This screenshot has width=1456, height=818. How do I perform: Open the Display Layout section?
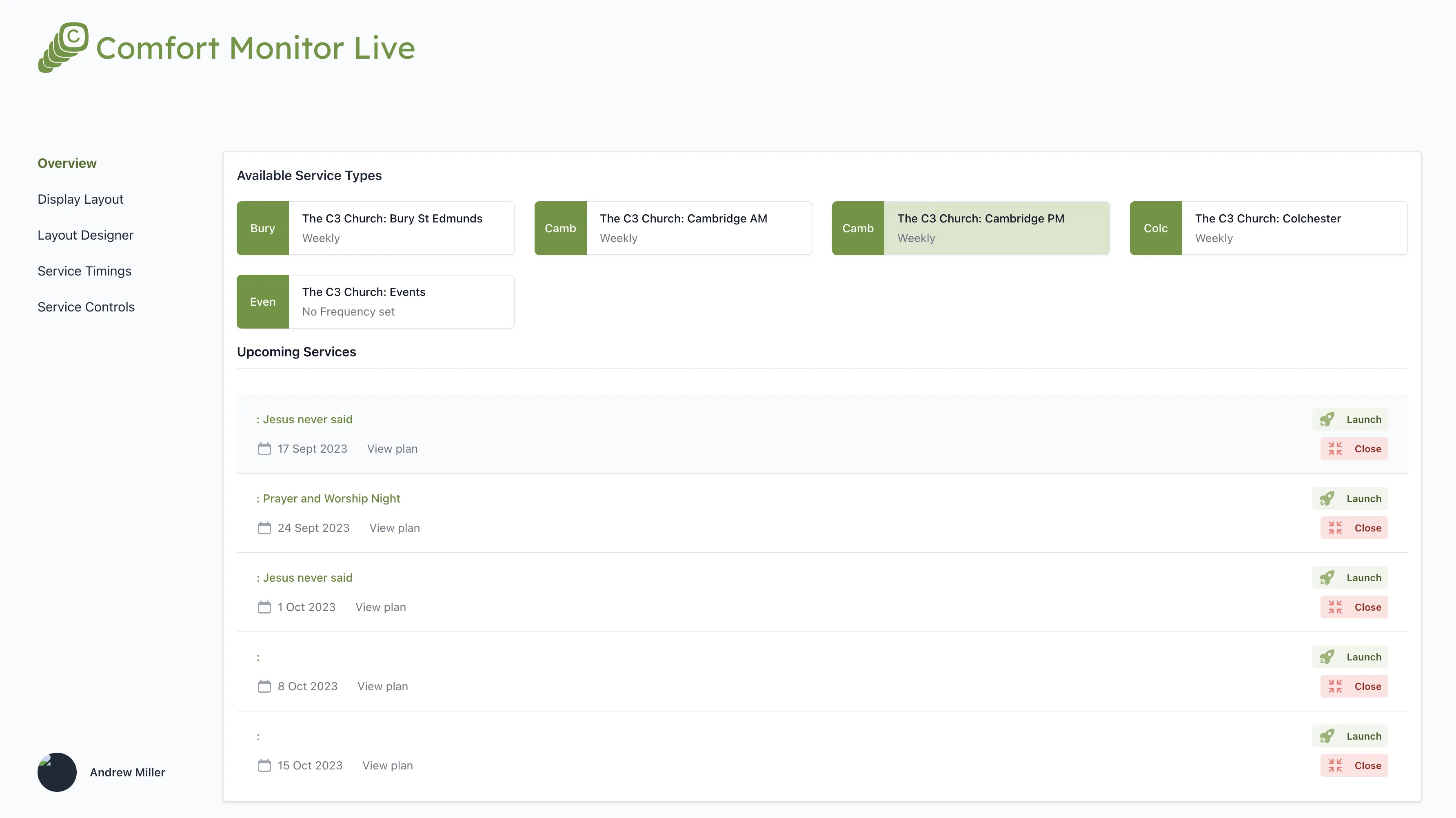click(x=80, y=199)
